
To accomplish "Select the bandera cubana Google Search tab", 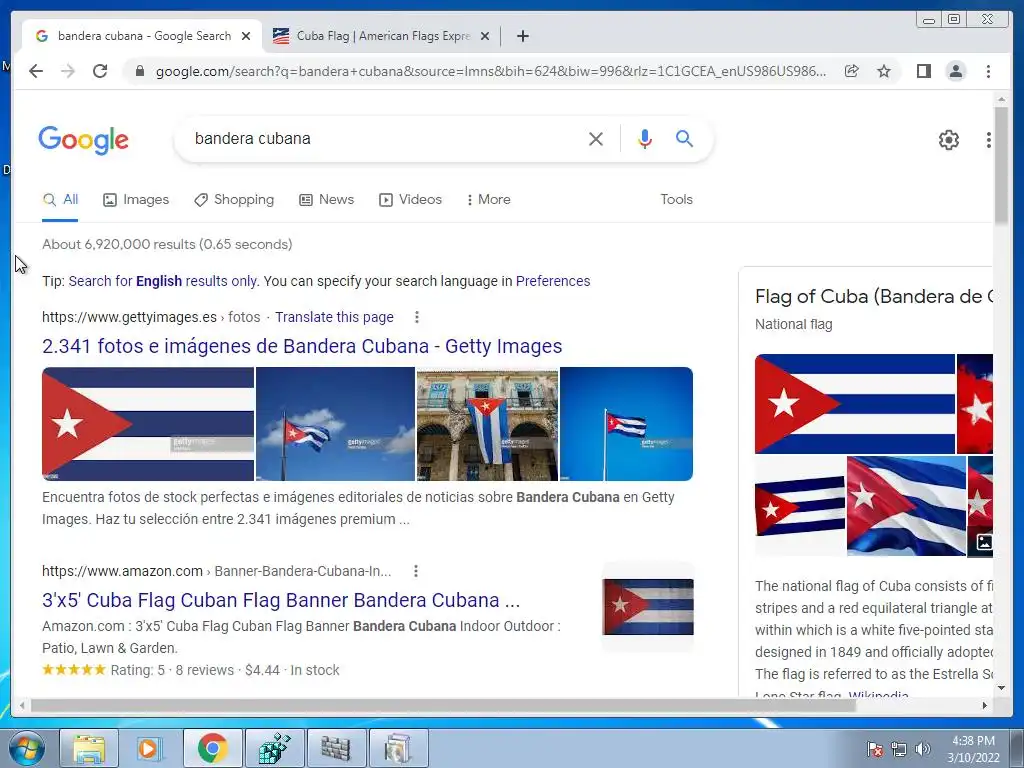I will 142,36.
